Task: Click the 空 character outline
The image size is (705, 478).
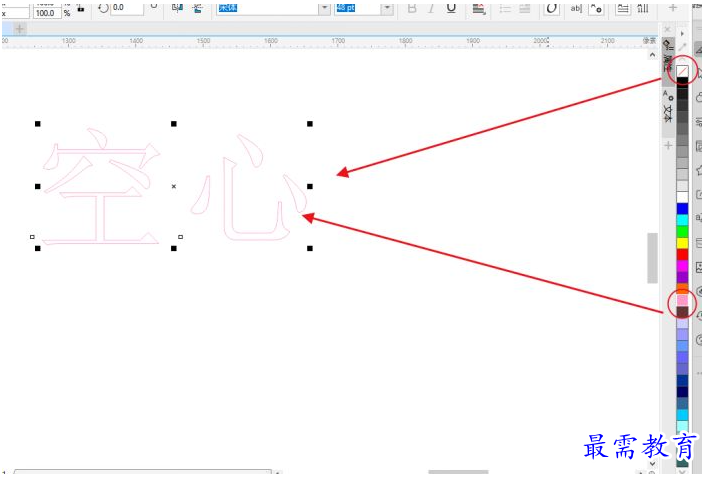Action: click(101, 187)
